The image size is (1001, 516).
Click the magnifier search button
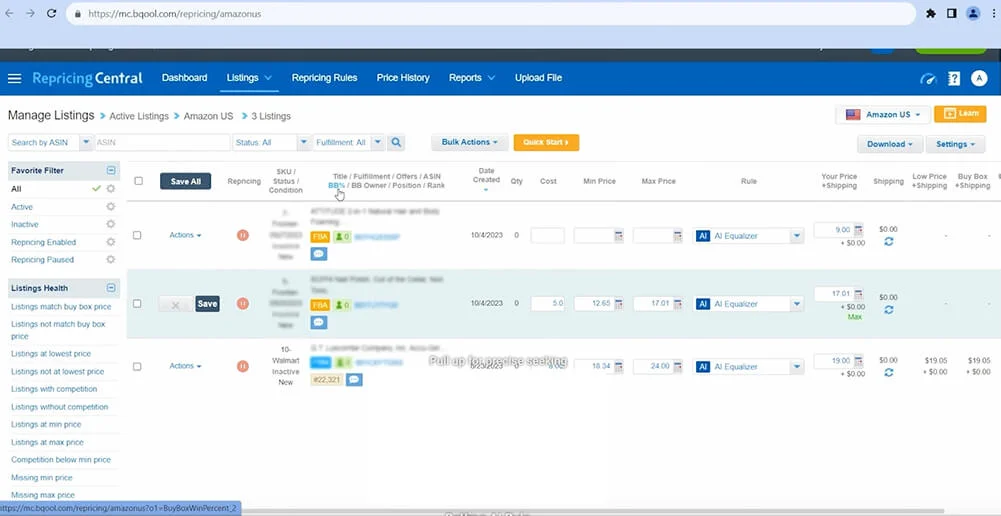(396, 143)
